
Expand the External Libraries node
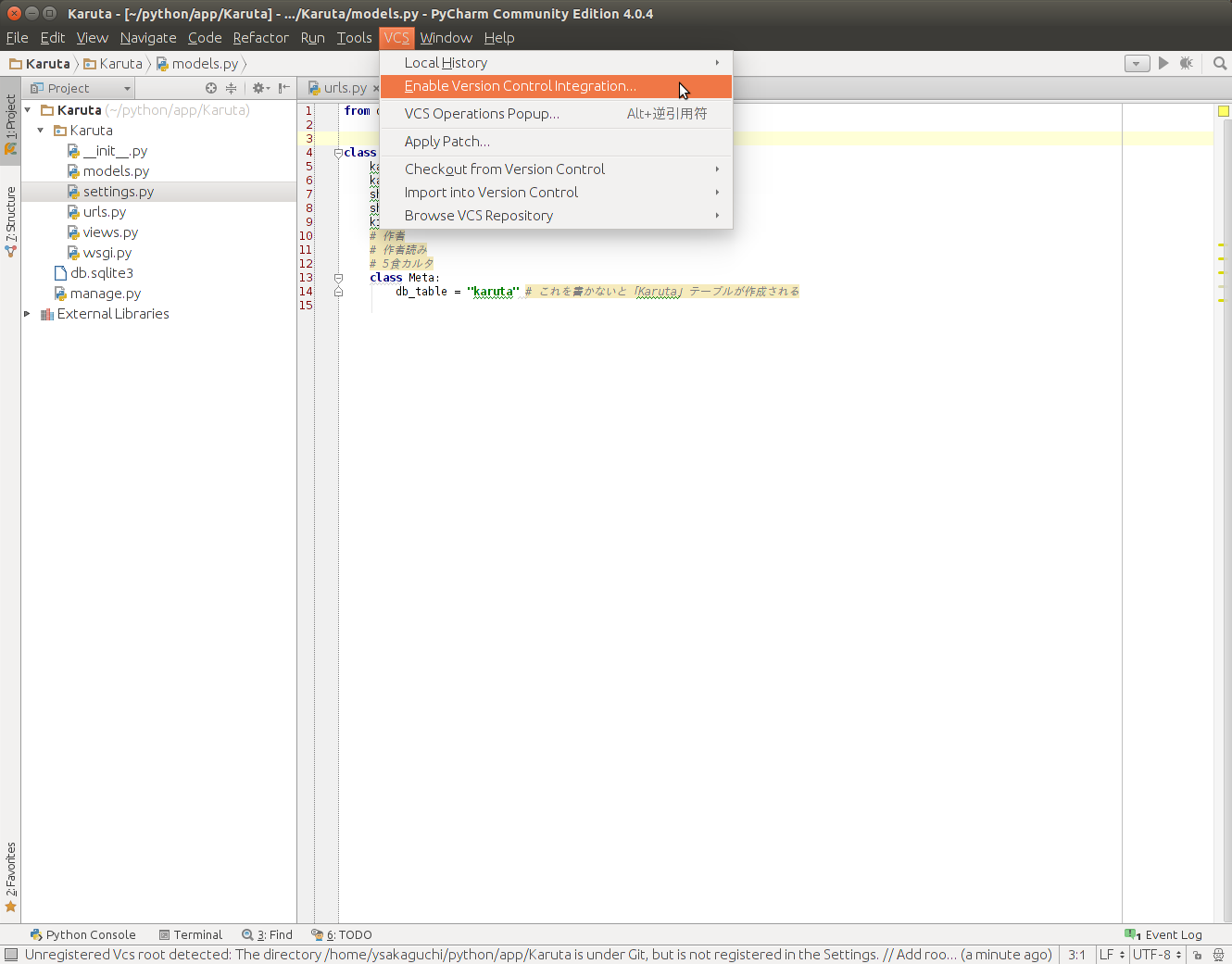[x=27, y=314]
